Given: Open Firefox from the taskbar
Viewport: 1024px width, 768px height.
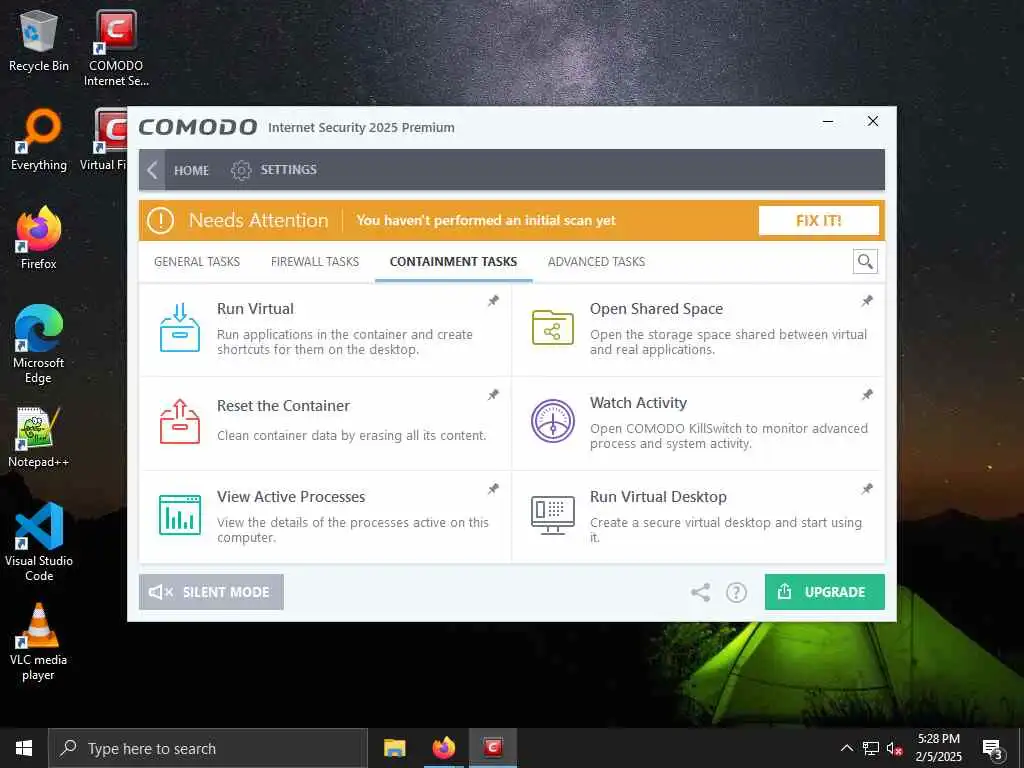Looking at the screenshot, I should (443, 748).
